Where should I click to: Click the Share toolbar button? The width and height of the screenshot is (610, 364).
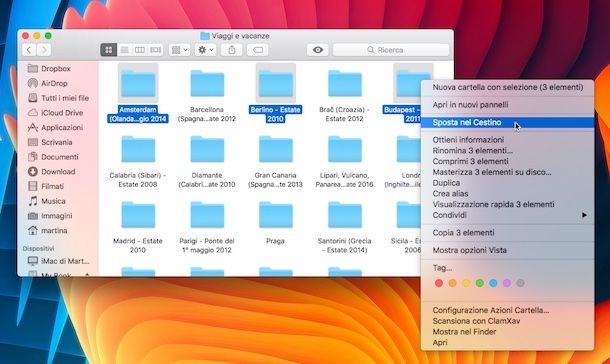pos(232,50)
